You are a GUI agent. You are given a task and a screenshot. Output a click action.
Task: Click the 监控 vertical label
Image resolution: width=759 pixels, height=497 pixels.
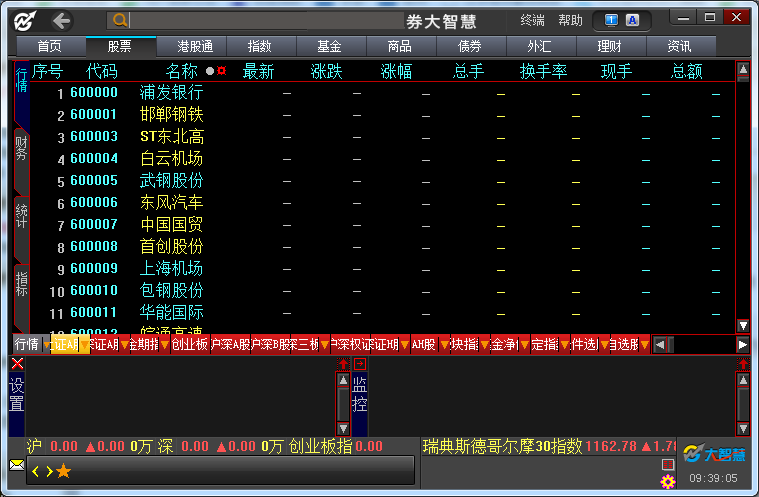360,394
